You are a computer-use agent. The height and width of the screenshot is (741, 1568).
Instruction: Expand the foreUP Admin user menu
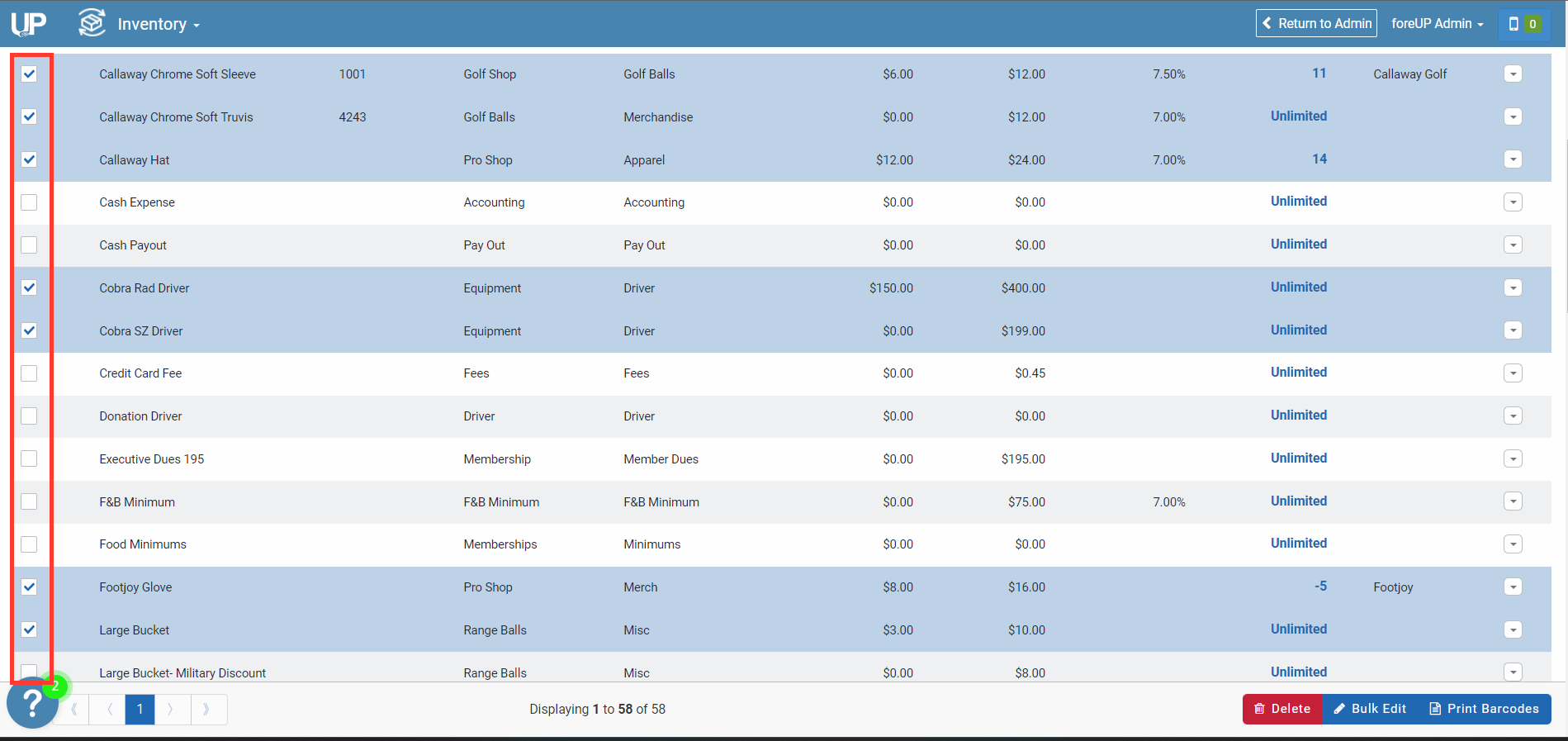[1437, 24]
